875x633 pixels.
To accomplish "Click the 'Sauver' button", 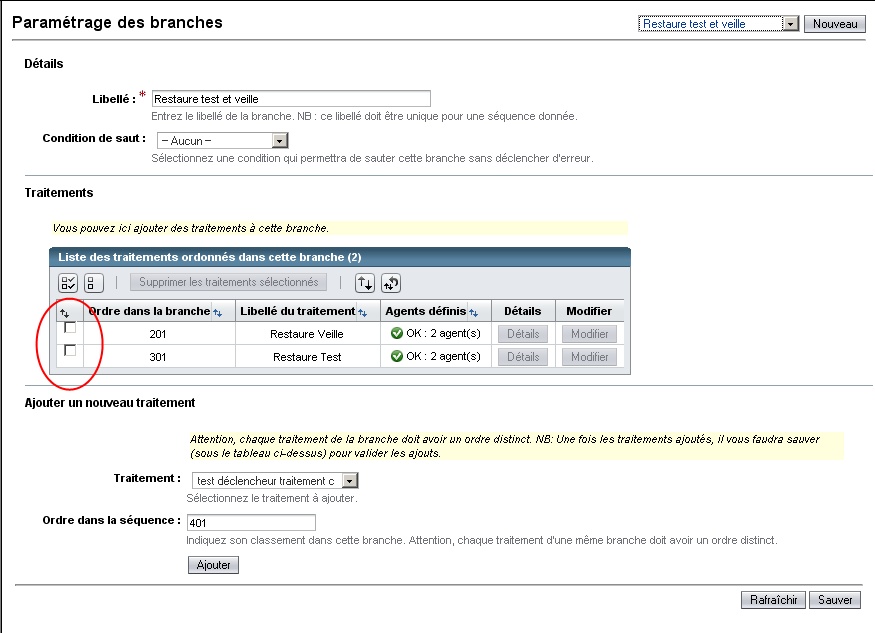I will pos(835,600).
